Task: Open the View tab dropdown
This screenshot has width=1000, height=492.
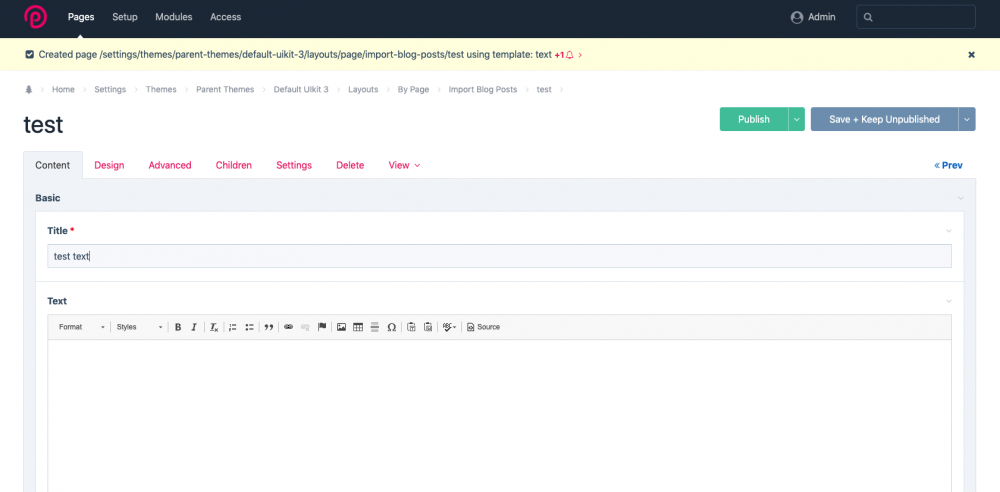Action: [x=404, y=165]
